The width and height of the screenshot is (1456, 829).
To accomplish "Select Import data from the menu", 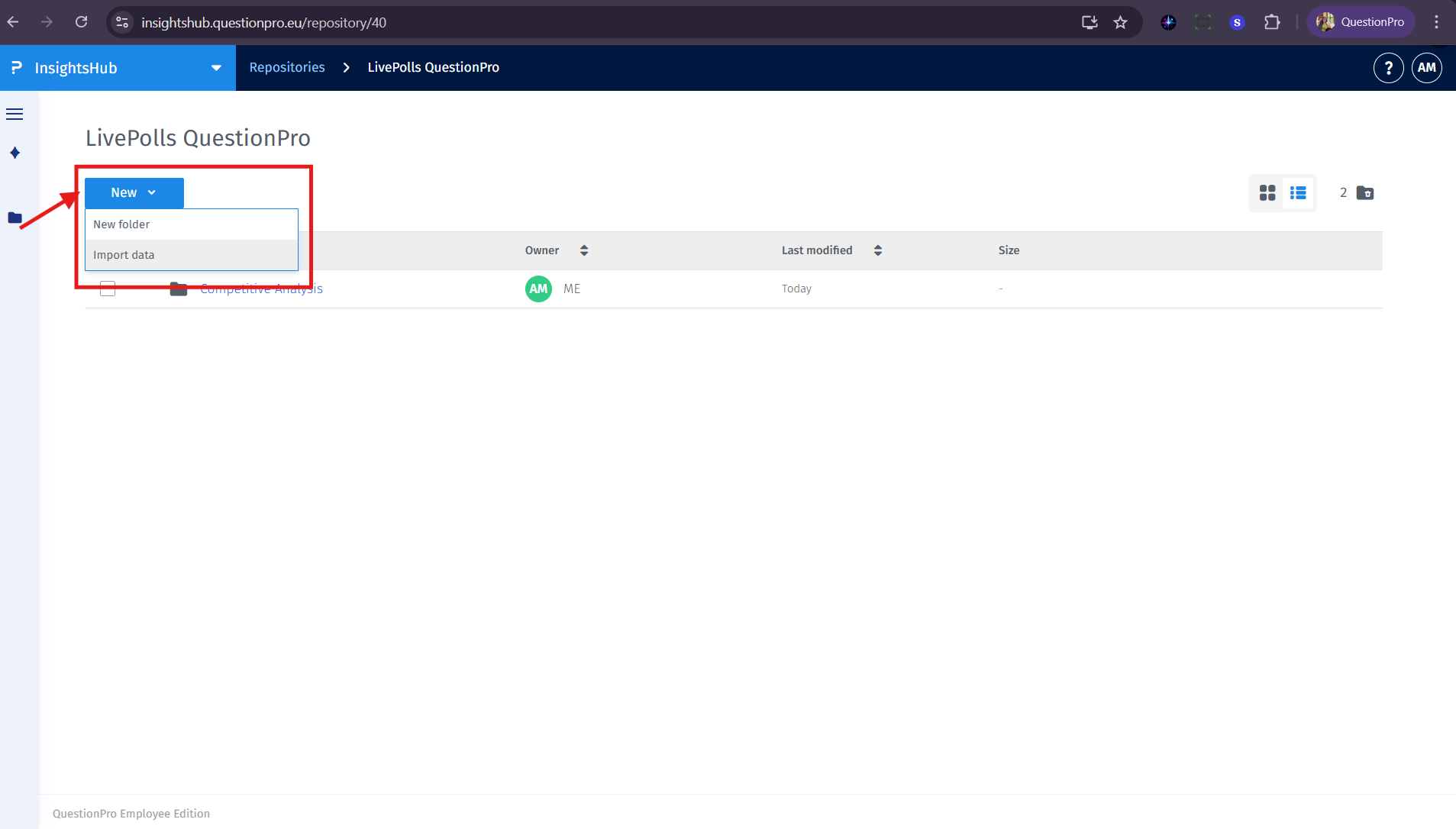I will point(123,254).
